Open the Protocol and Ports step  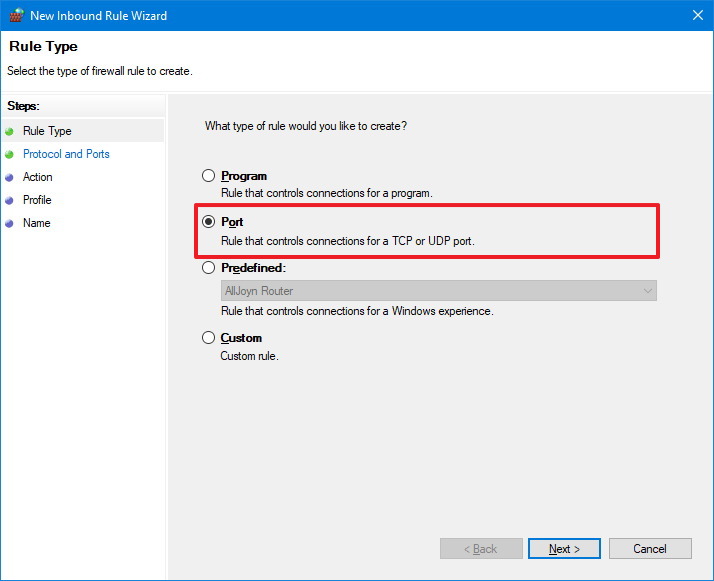click(66, 154)
